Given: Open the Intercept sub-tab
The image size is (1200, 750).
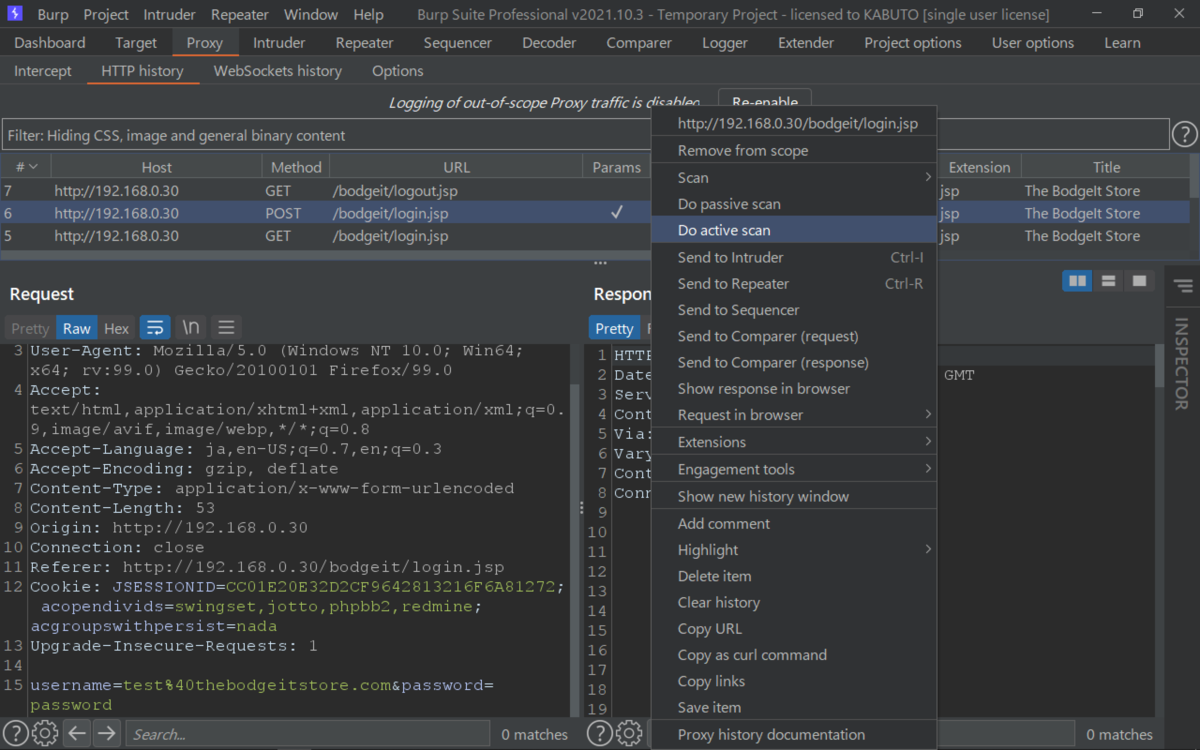Looking at the screenshot, I should click(43, 71).
